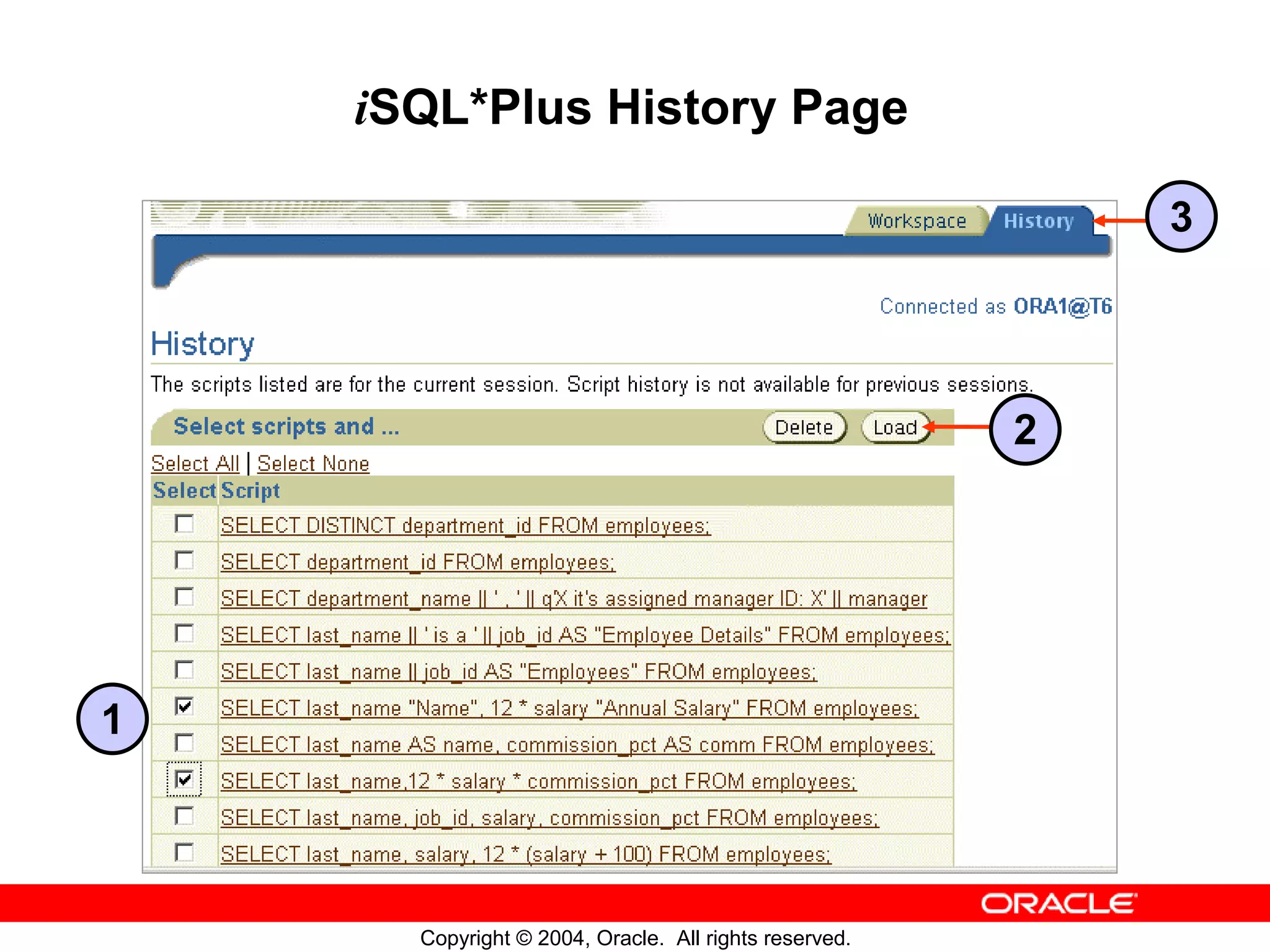The image size is (1270, 952).
Task: Click the Oracle logo in red footer
Action: tap(1059, 904)
